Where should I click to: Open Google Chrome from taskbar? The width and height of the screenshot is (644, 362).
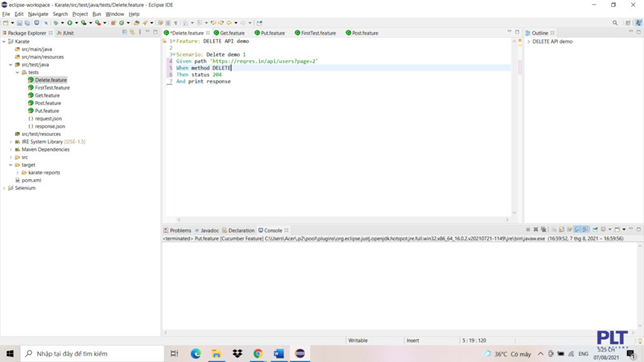point(258,353)
